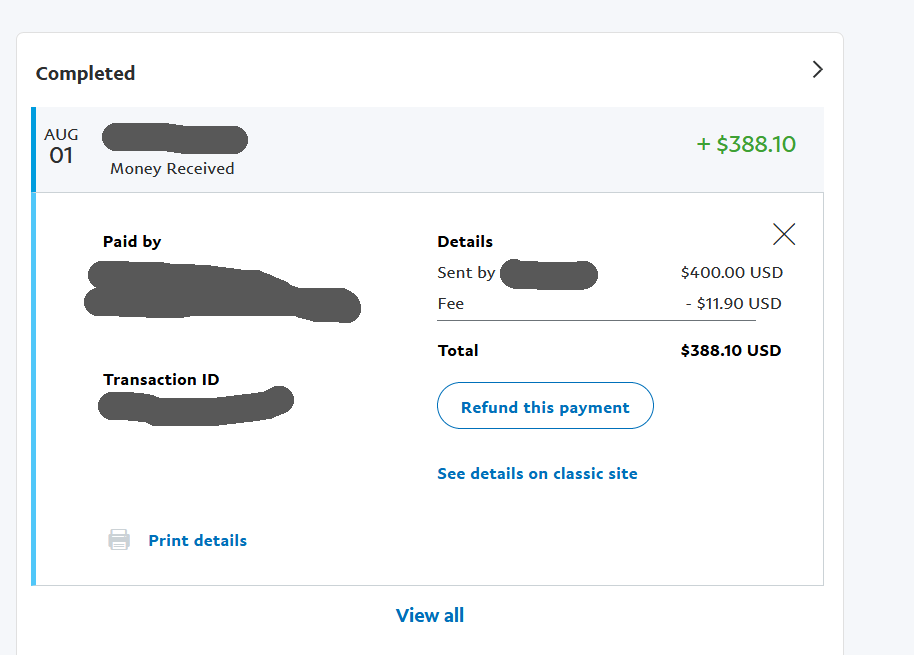Click the redacted Paid by details block

(x=222, y=291)
